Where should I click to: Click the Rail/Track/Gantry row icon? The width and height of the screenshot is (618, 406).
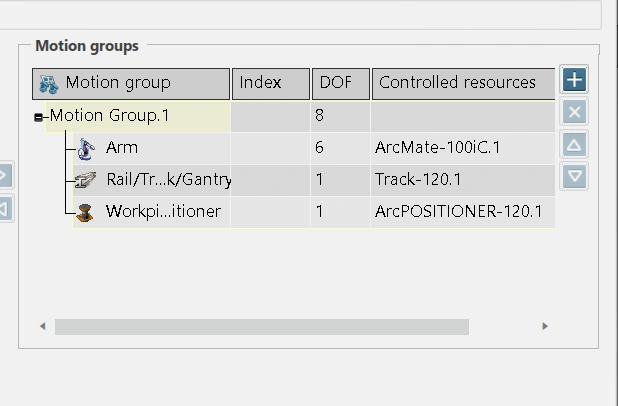pos(85,180)
